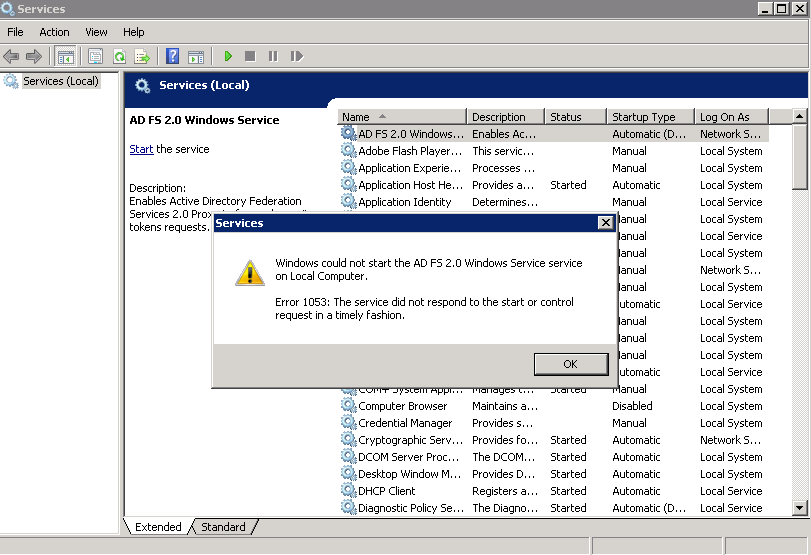Select the Cryptographic Services service name

point(411,440)
